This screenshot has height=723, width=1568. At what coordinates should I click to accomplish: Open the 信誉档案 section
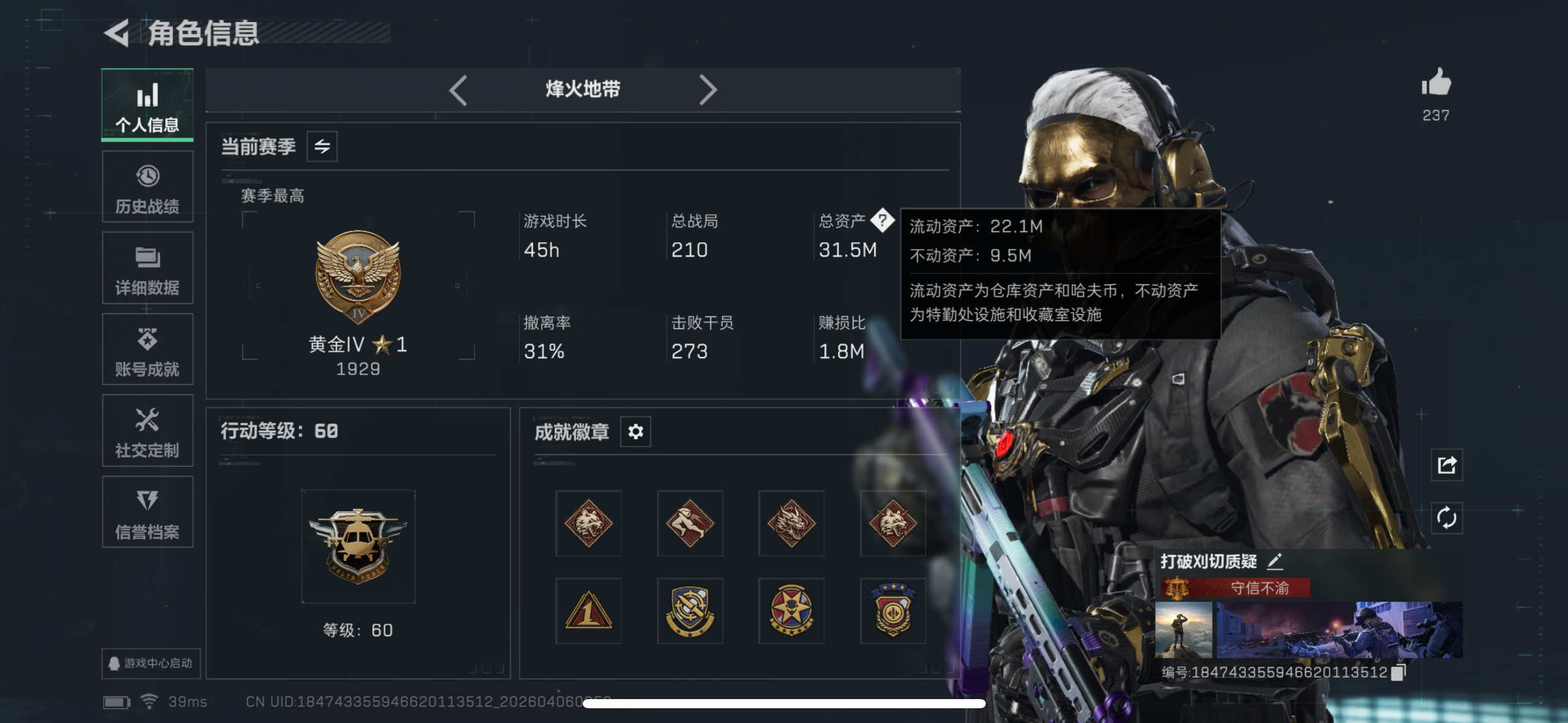click(147, 512)
